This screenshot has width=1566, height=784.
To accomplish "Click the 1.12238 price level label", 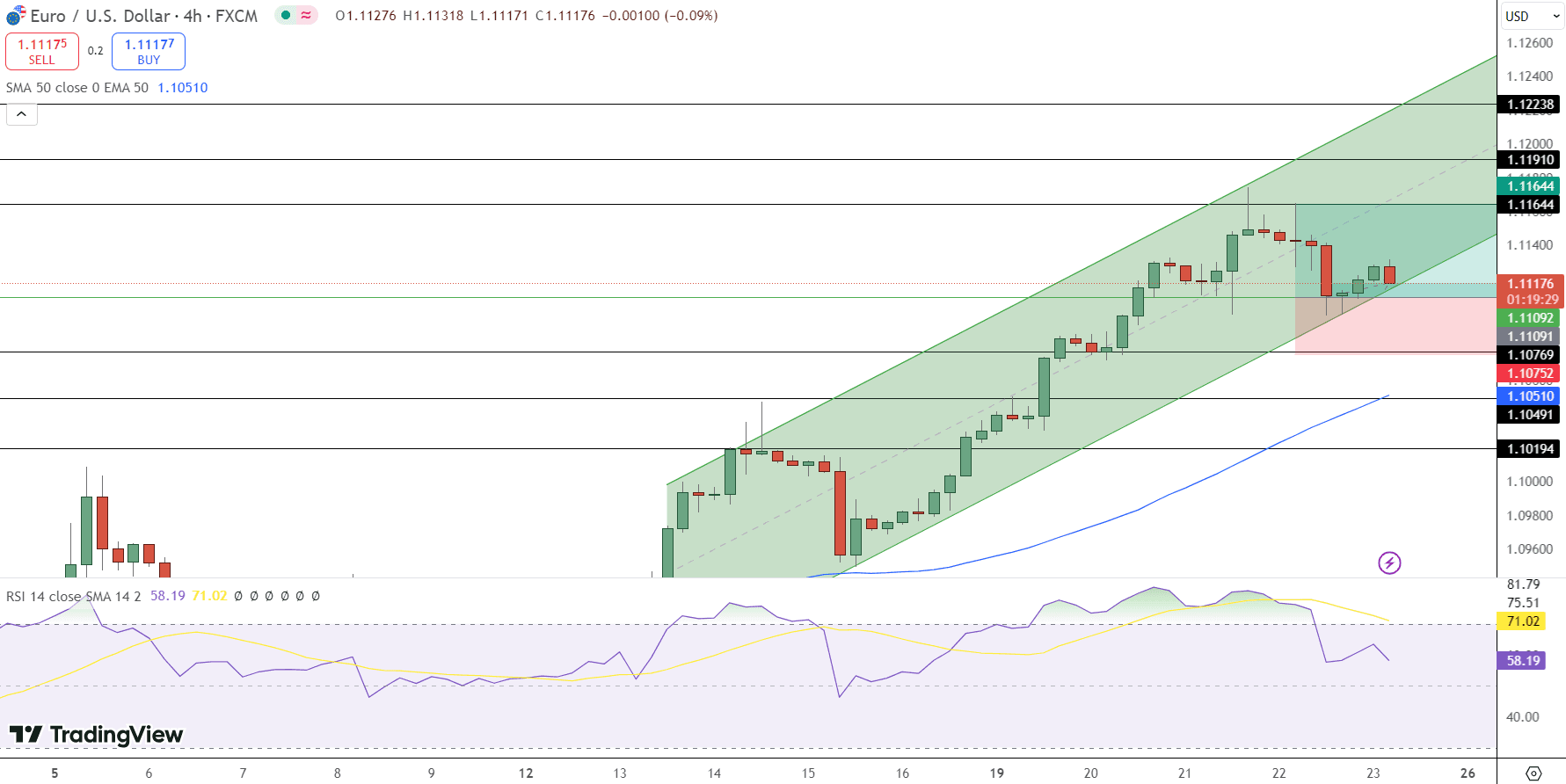I will click(x=1529, y=105).
